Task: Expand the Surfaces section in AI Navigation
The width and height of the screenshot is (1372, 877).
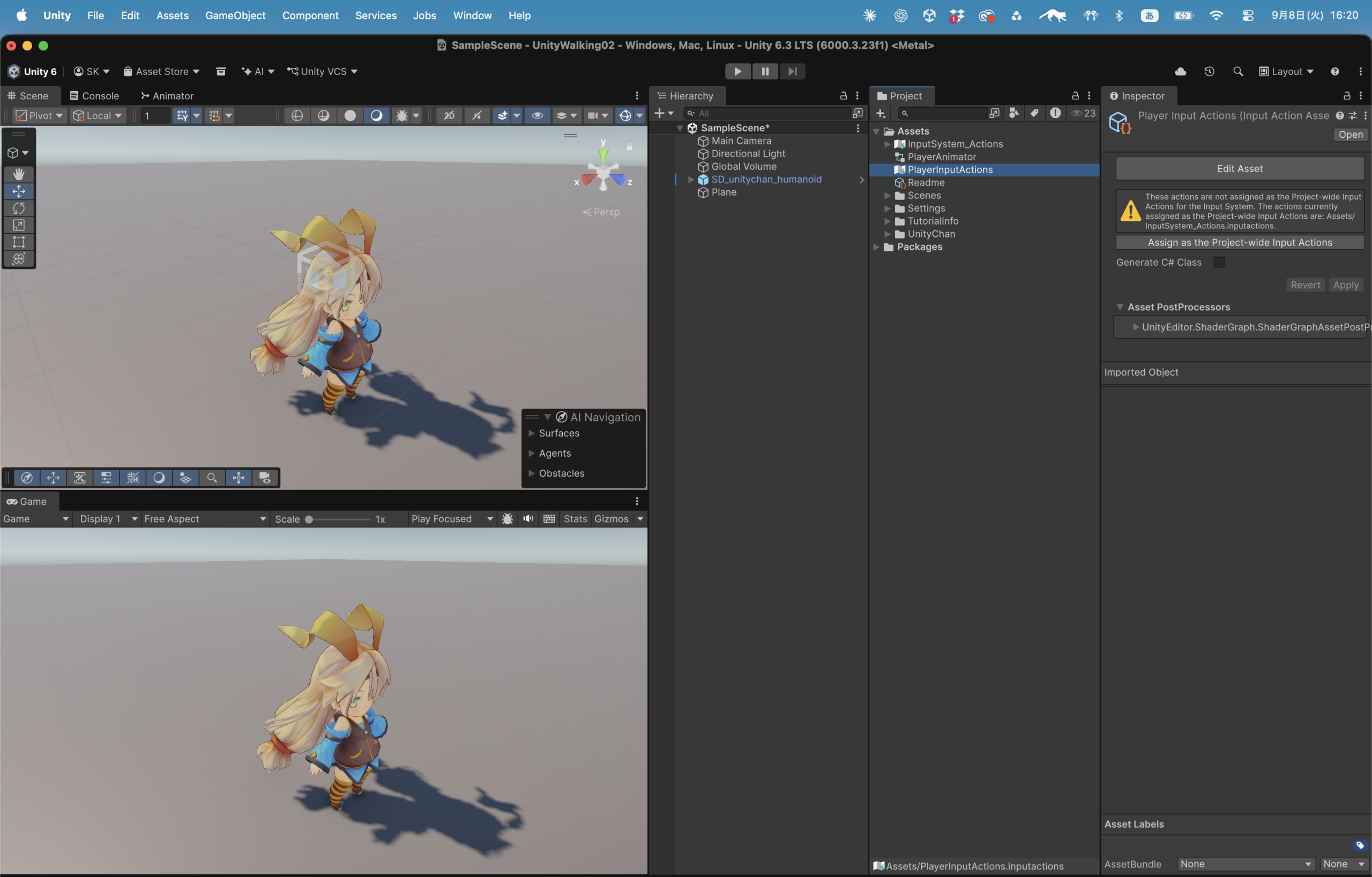Action: [532, 433]
